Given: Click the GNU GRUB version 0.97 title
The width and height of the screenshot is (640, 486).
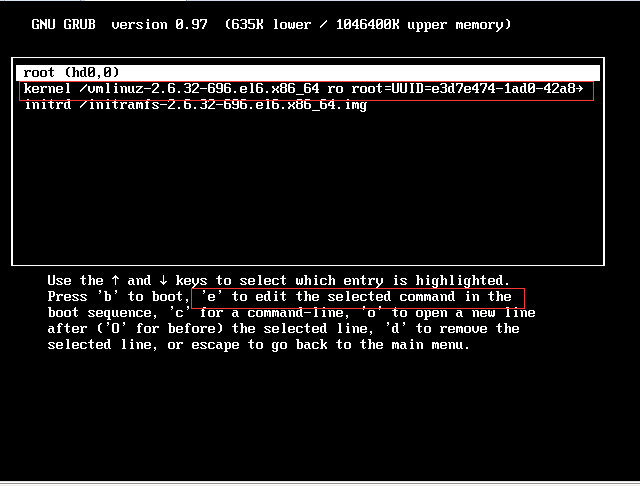Looking at the screenshot, I should (119, 24).
